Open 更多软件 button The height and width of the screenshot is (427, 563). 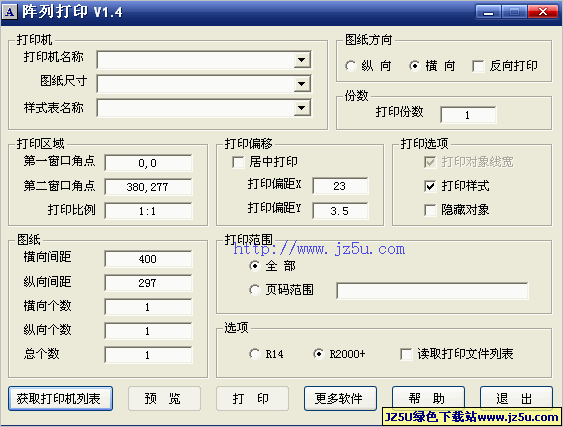(340, 399)
